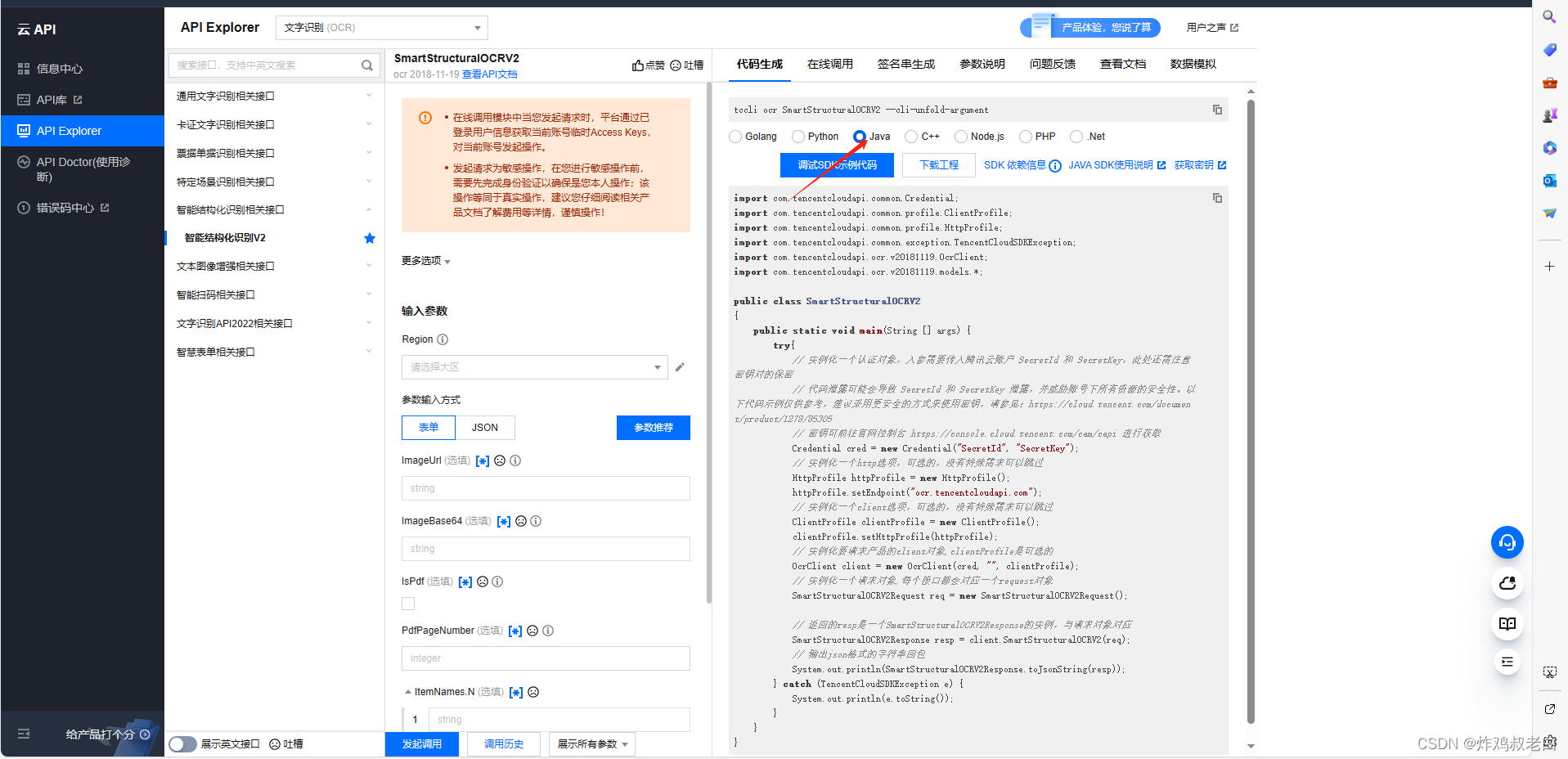Click the search magnifier icon in interface search box
The height and width of the screenshot is (759, 1568).
367,65
